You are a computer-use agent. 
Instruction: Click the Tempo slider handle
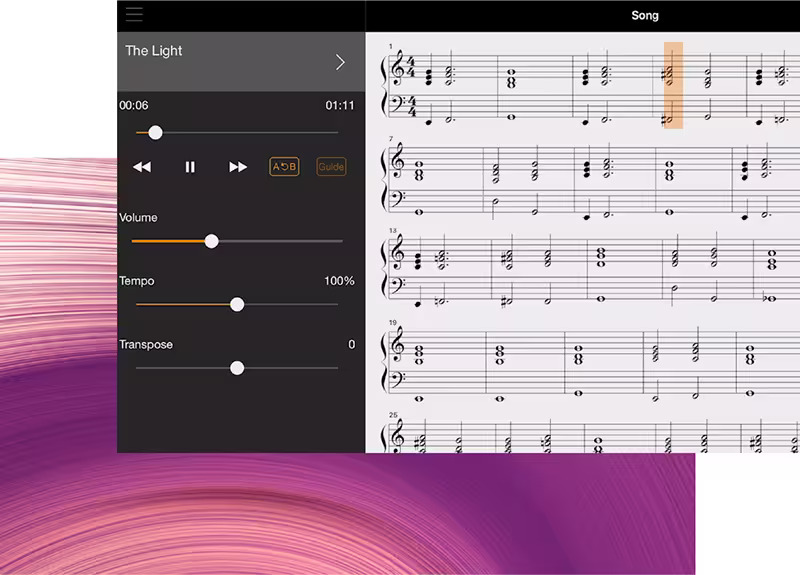click(x=237, y=304)
